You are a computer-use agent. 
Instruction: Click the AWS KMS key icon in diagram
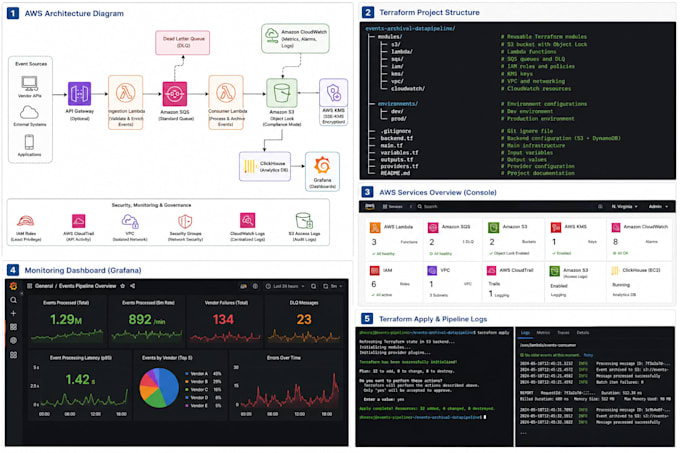333,93
